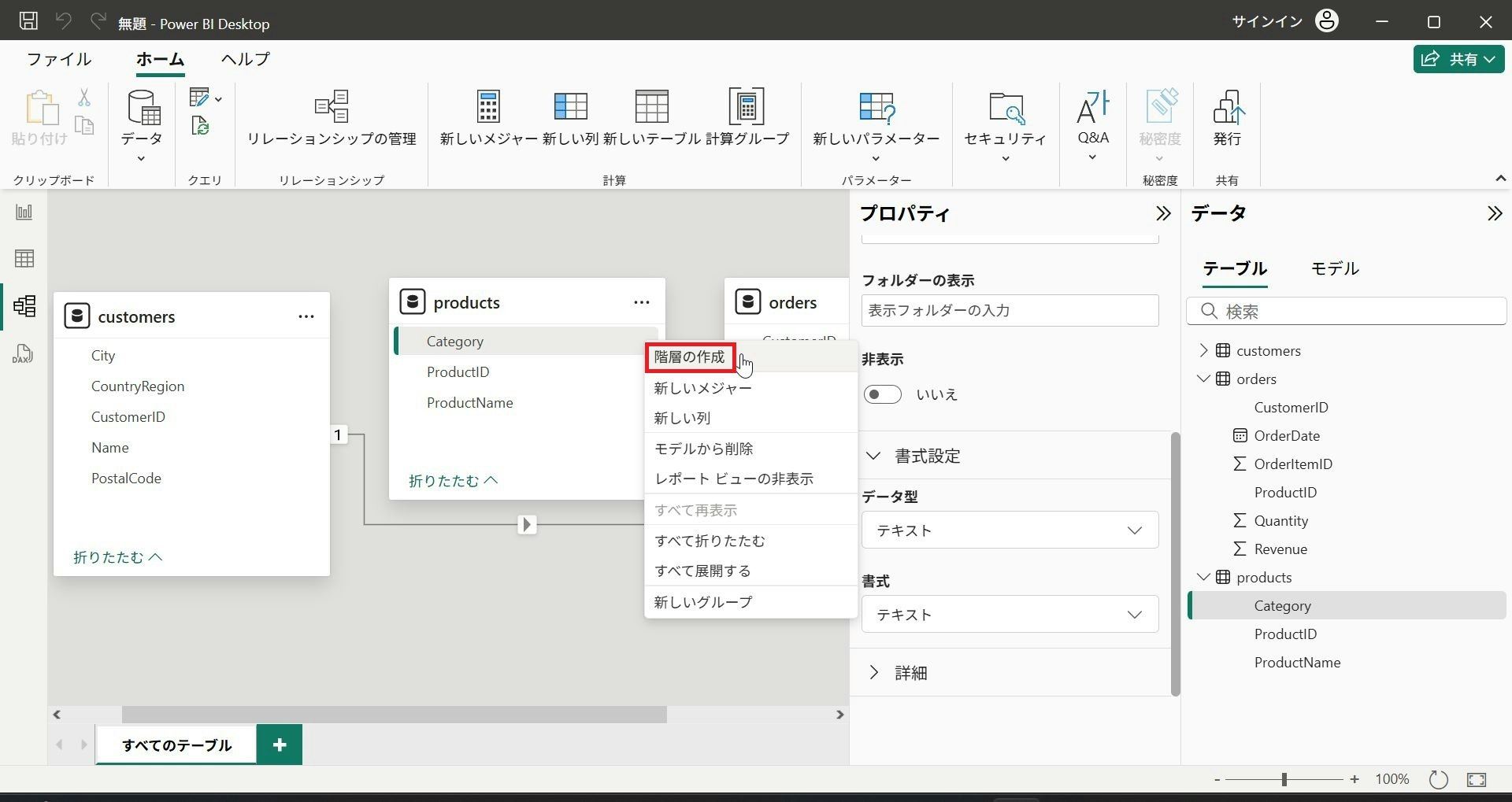Click the zoom out minus button
Image resolution: width=1512 pixels, height=802 pixels.
point(1217,779)
